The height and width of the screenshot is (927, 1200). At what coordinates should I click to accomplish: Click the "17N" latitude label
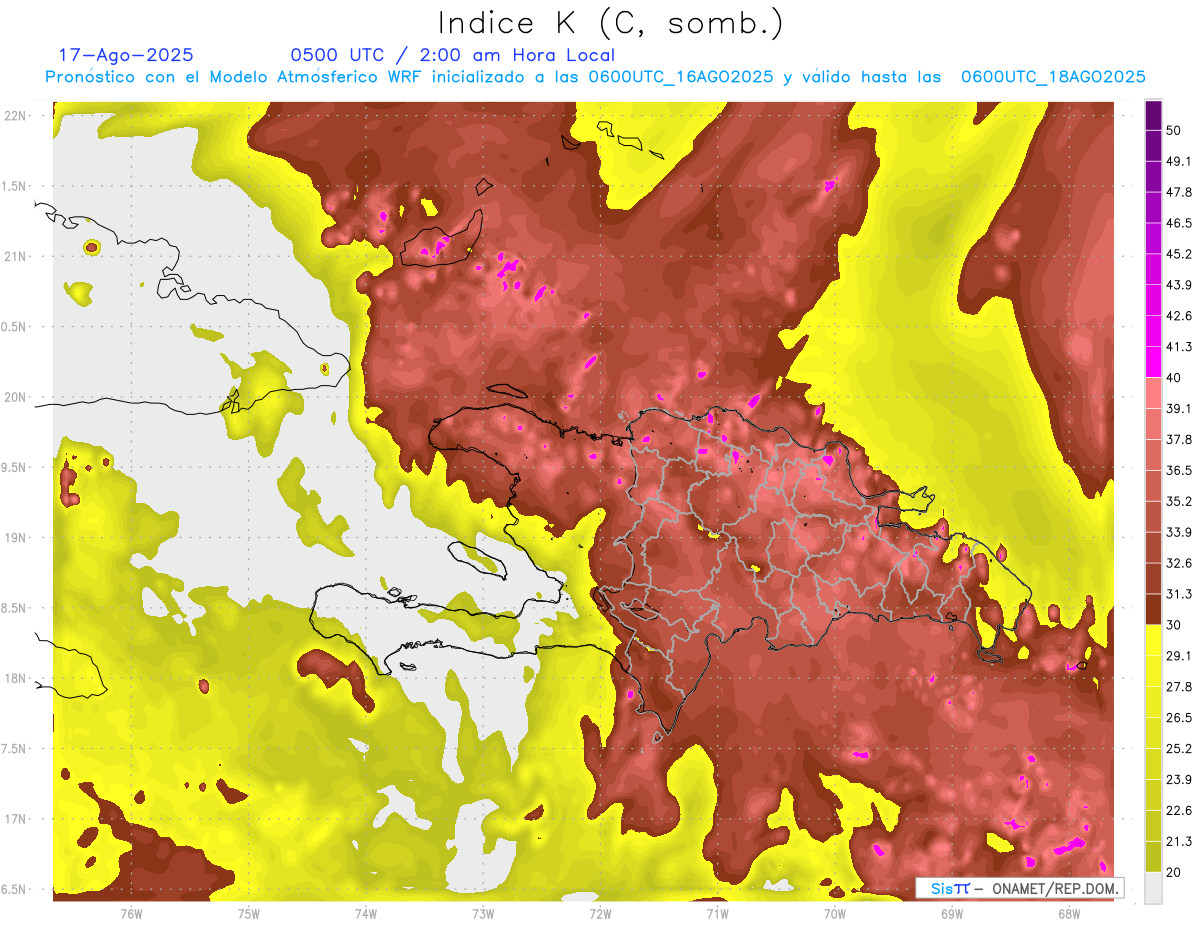[x=17, y=819]
